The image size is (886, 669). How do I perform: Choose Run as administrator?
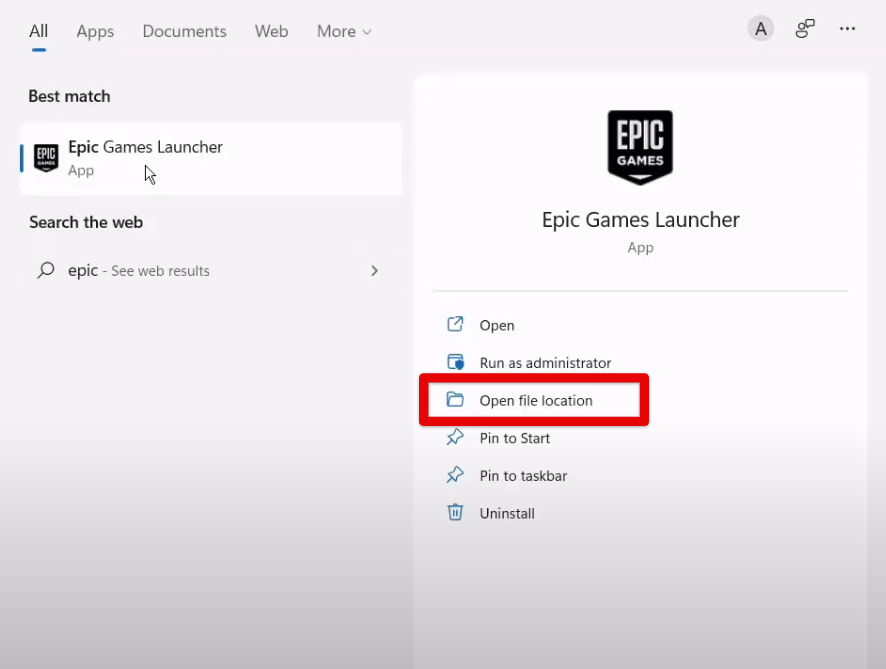pos(545,363)
